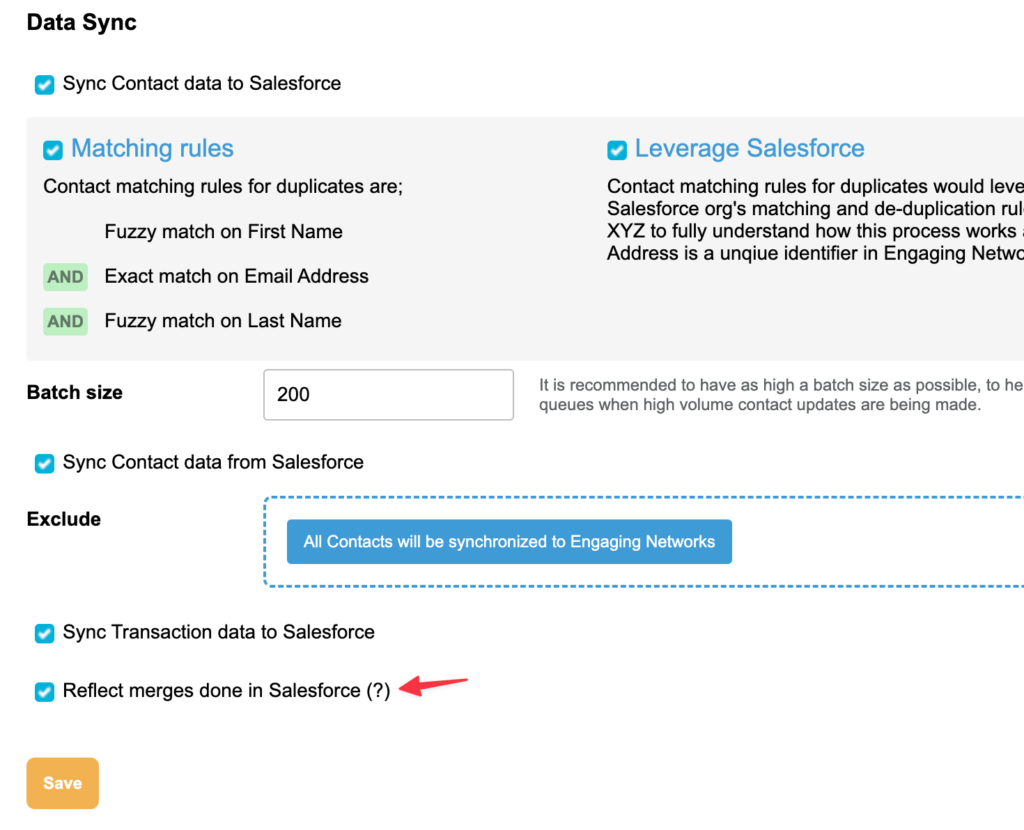
Task: Toggle Sync Transaction data to Salesforce checkbox
Action: (x=45, y=634)
